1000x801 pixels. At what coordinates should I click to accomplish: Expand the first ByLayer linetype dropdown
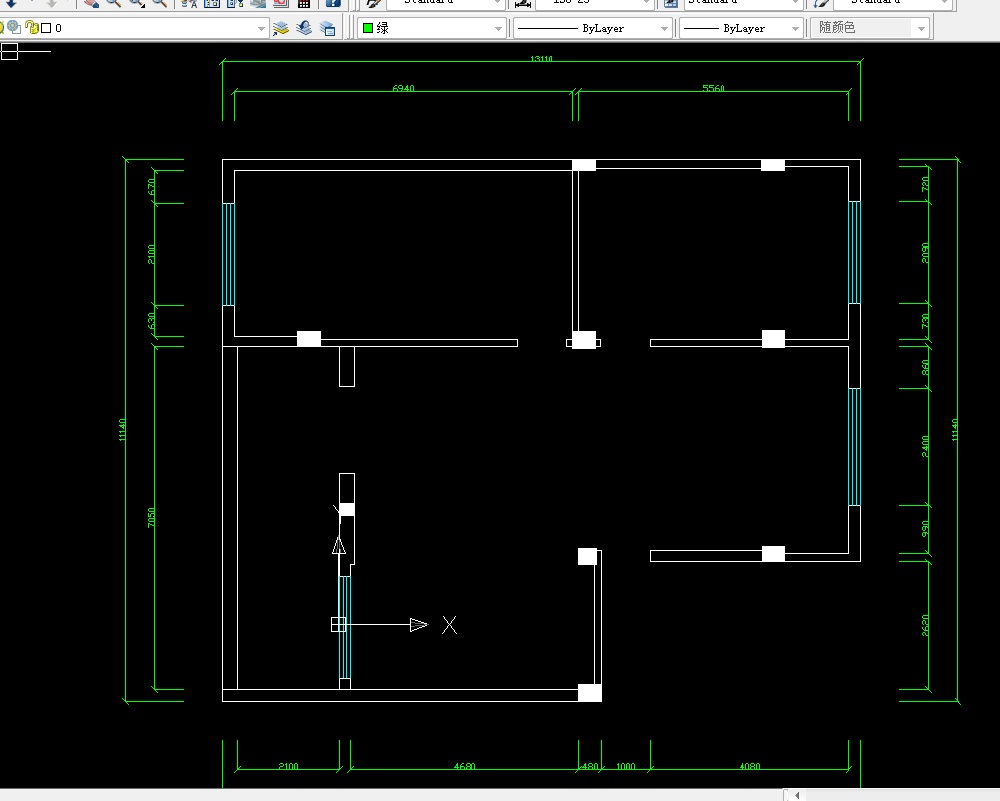(664, 29)
